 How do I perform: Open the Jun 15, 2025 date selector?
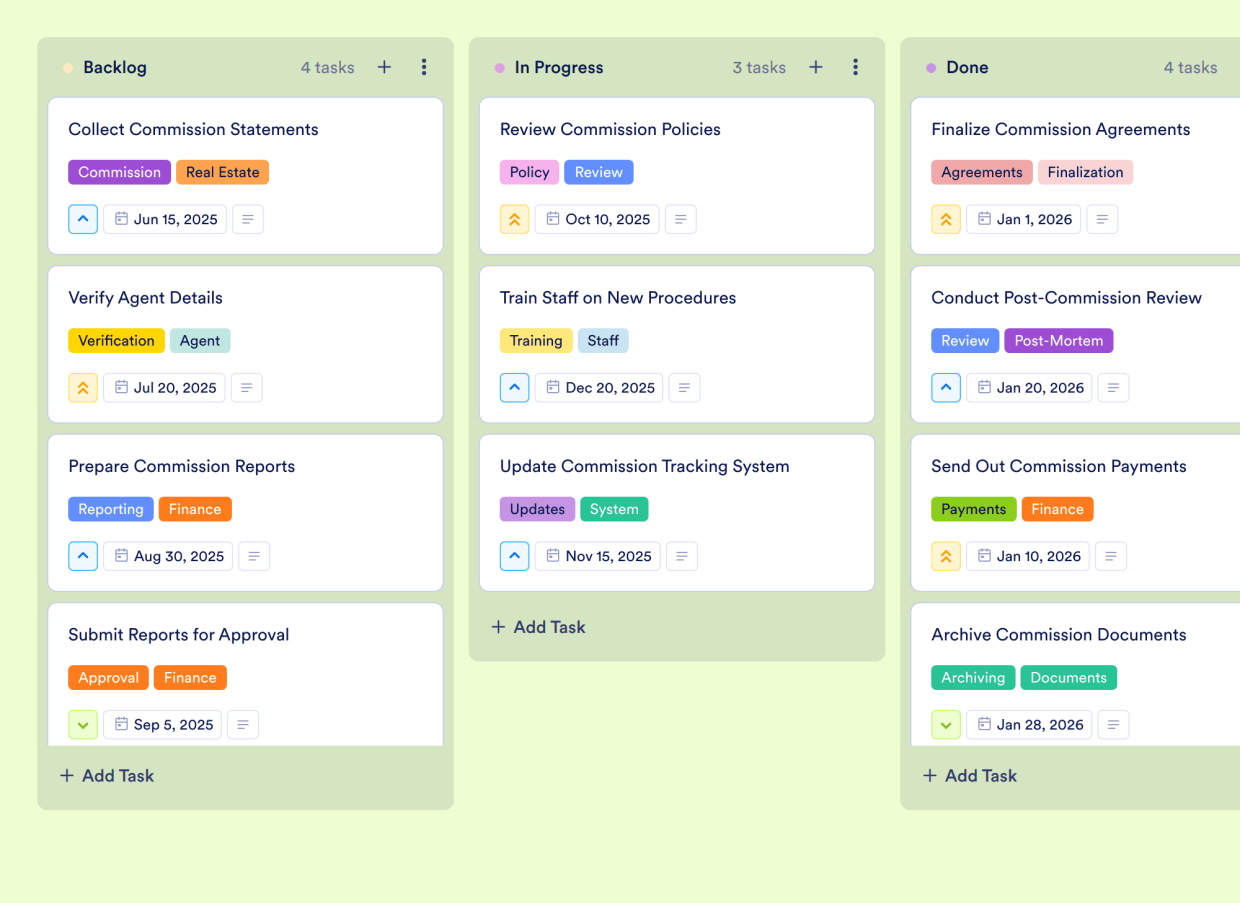pos(164,219)
